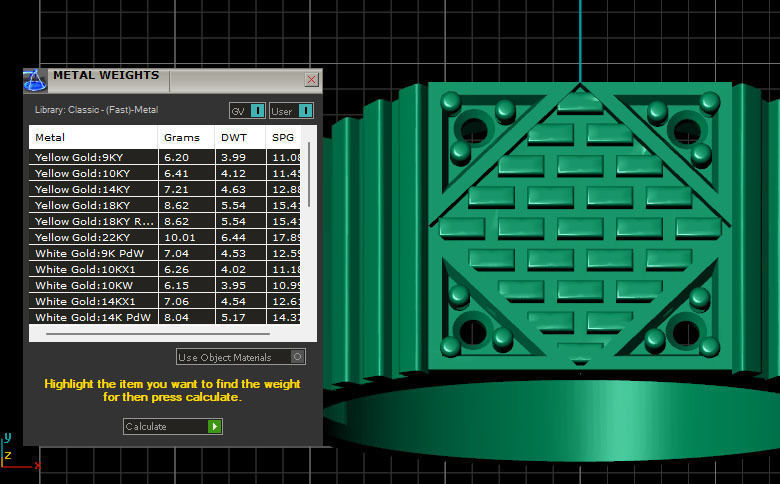
Task: Click the 4.12 DWT cell
Action: (x=240, y=173)
